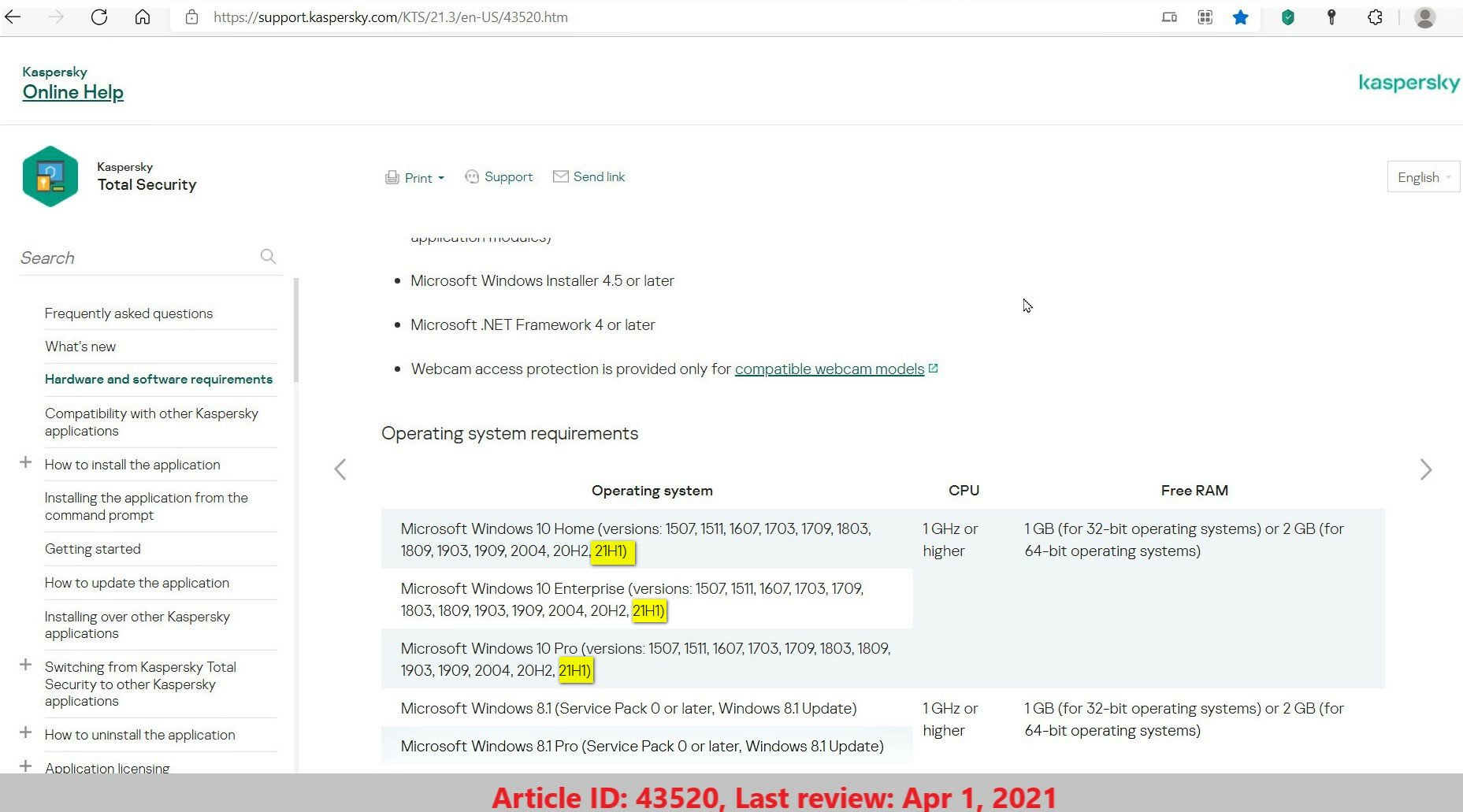Select Hardware and software requirements topic

click(158, 380)
